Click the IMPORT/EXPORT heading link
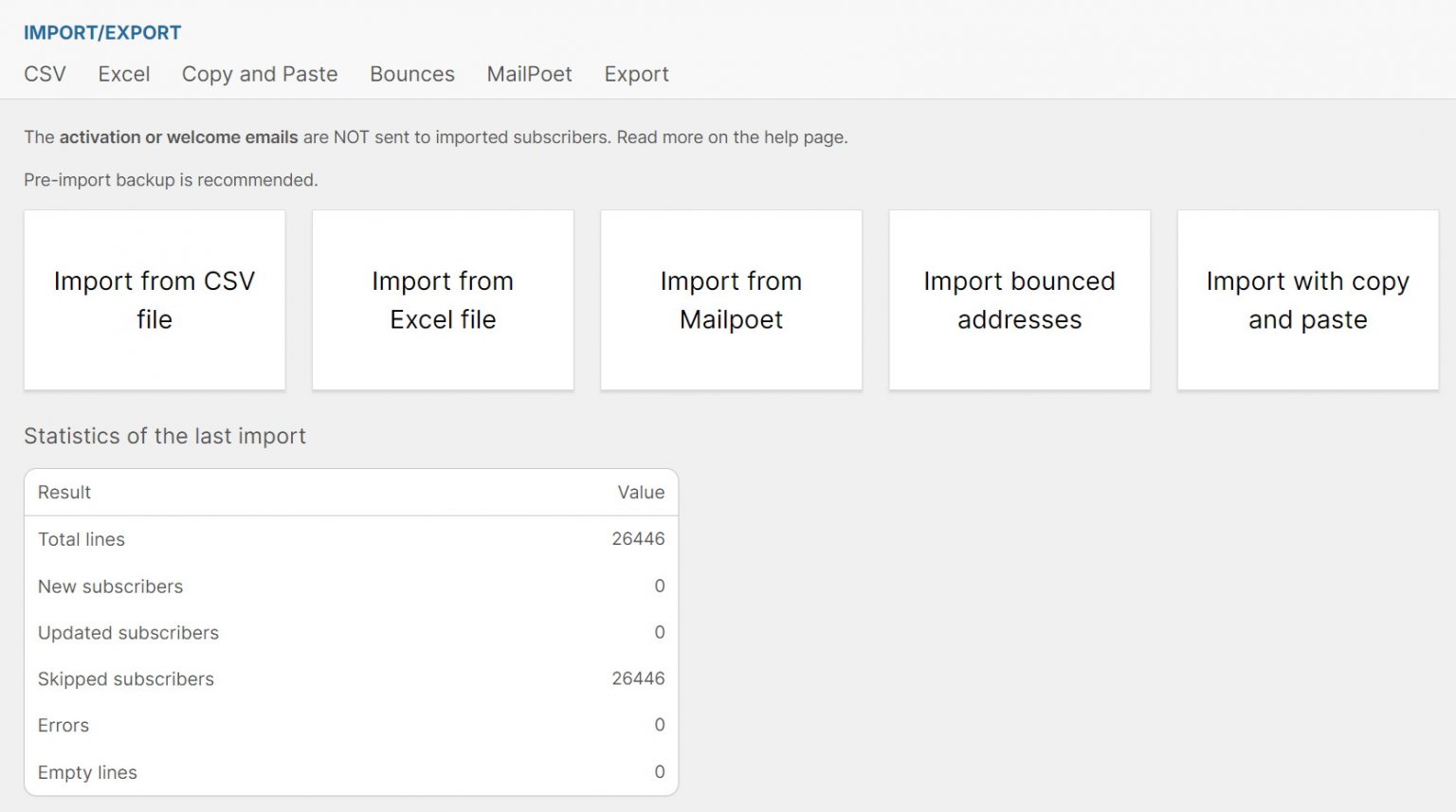 (102, 32)
